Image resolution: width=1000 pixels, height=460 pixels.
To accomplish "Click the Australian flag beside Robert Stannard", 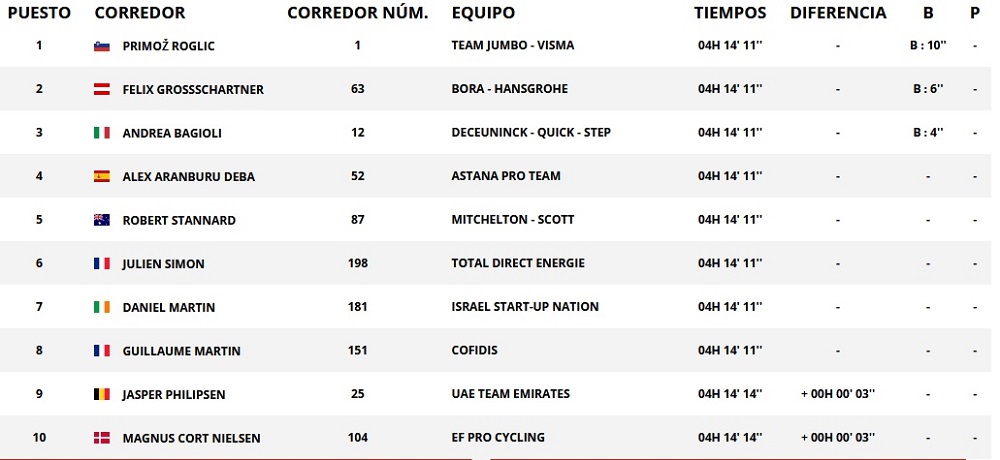I will coord(101,220).
